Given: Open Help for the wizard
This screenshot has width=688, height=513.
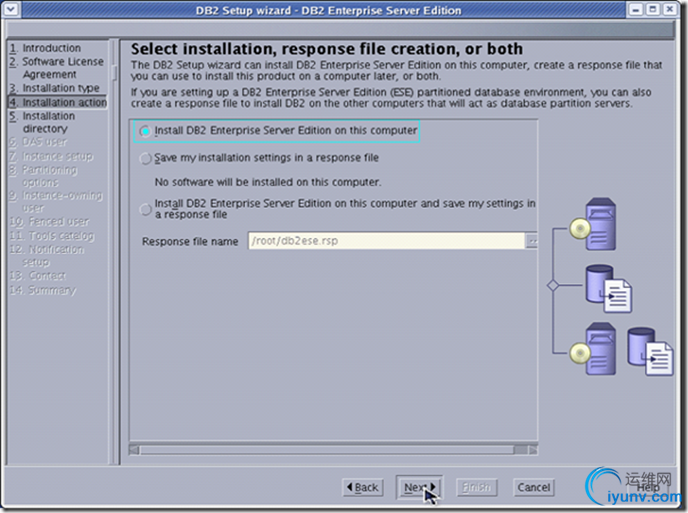Looking at the screenshot, I should coord(648,488).
